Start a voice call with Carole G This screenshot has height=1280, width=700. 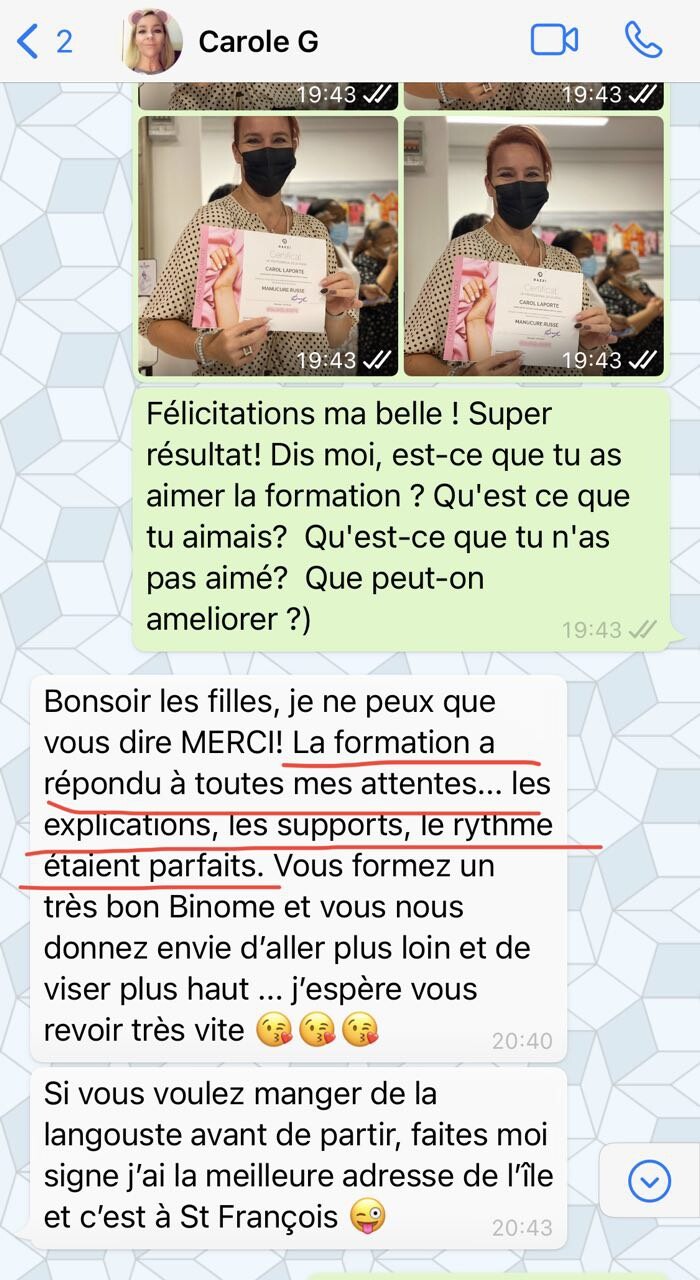tap(643, 40)
